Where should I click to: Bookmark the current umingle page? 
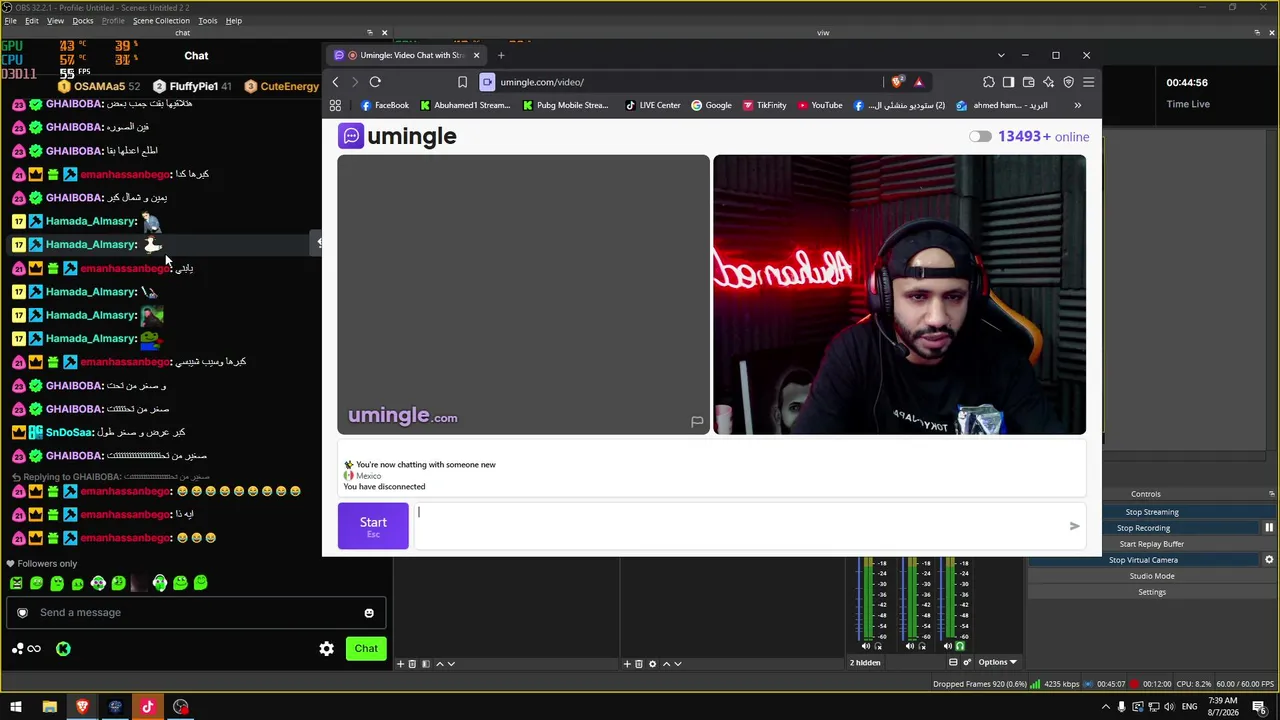click(x=462, y=82)
